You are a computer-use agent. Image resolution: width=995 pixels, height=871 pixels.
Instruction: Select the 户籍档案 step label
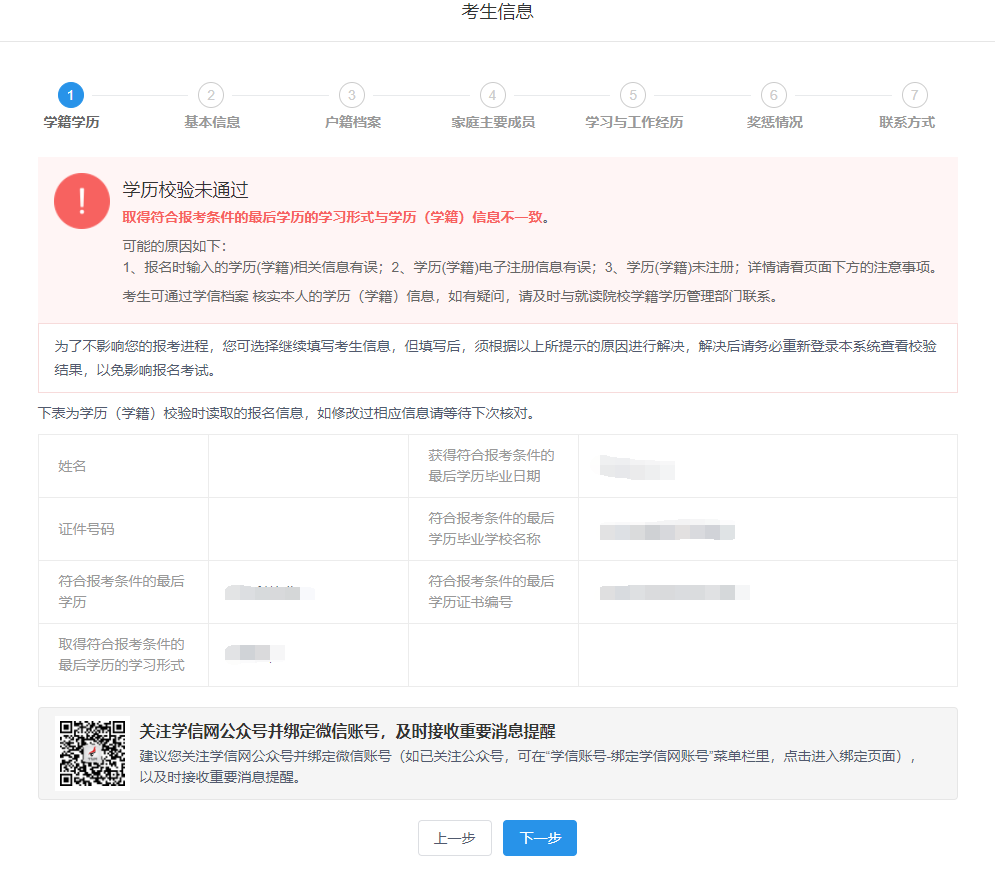pos(352,122)
